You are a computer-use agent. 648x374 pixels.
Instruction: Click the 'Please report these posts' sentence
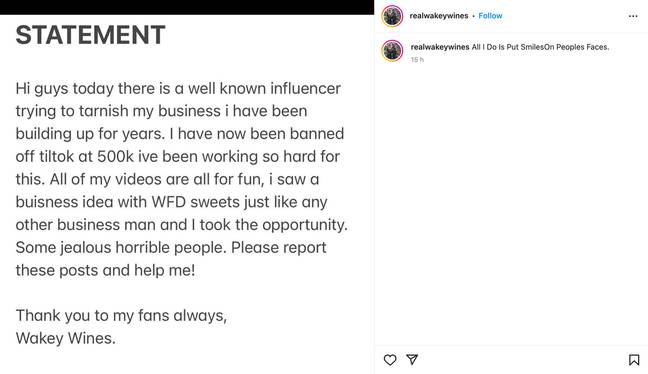171,259
